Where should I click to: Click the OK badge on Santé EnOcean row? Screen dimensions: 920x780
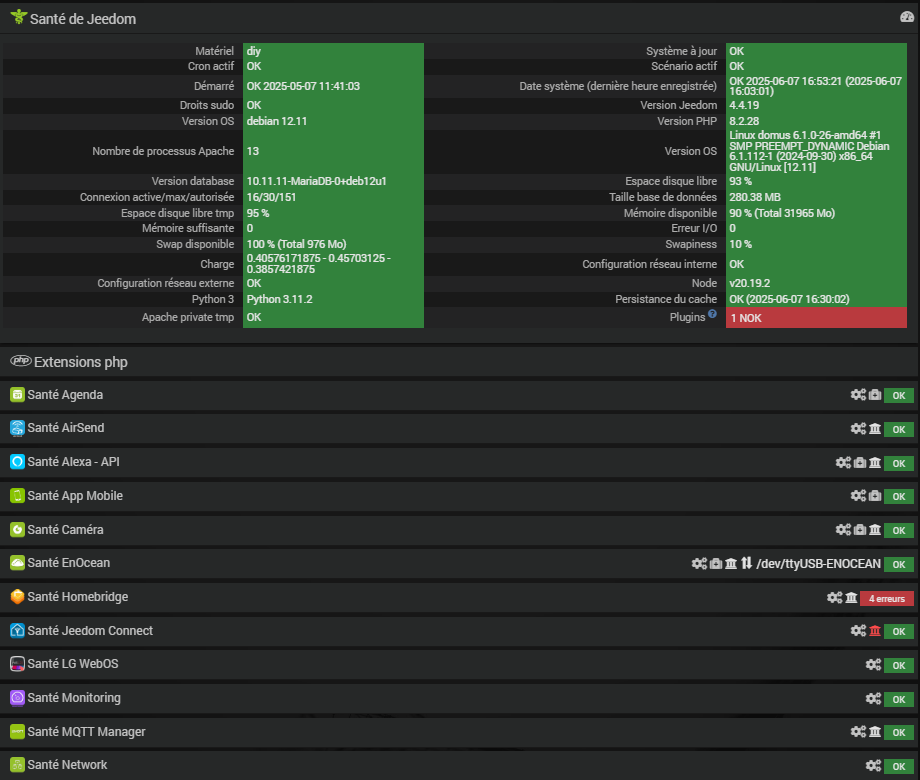point(899,565)
